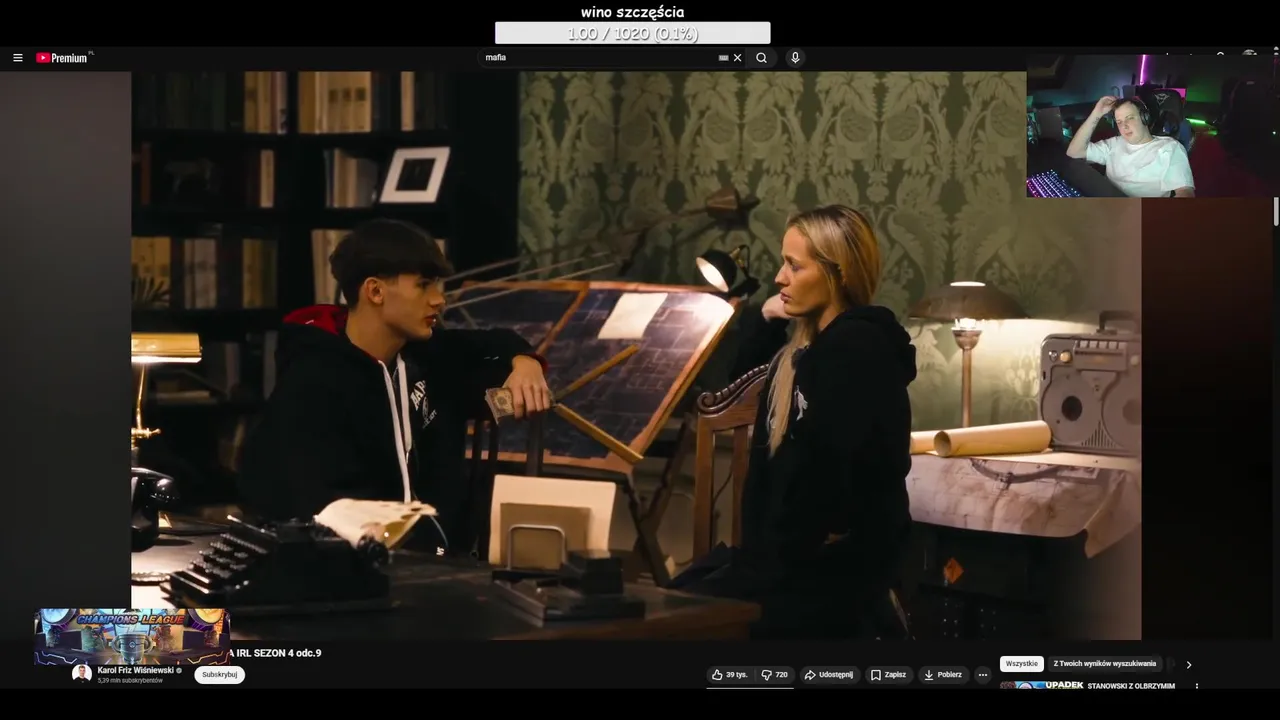Save video with the Zapisz button
This screenshot has width=1280, height=720.
(x=888, y=675)
